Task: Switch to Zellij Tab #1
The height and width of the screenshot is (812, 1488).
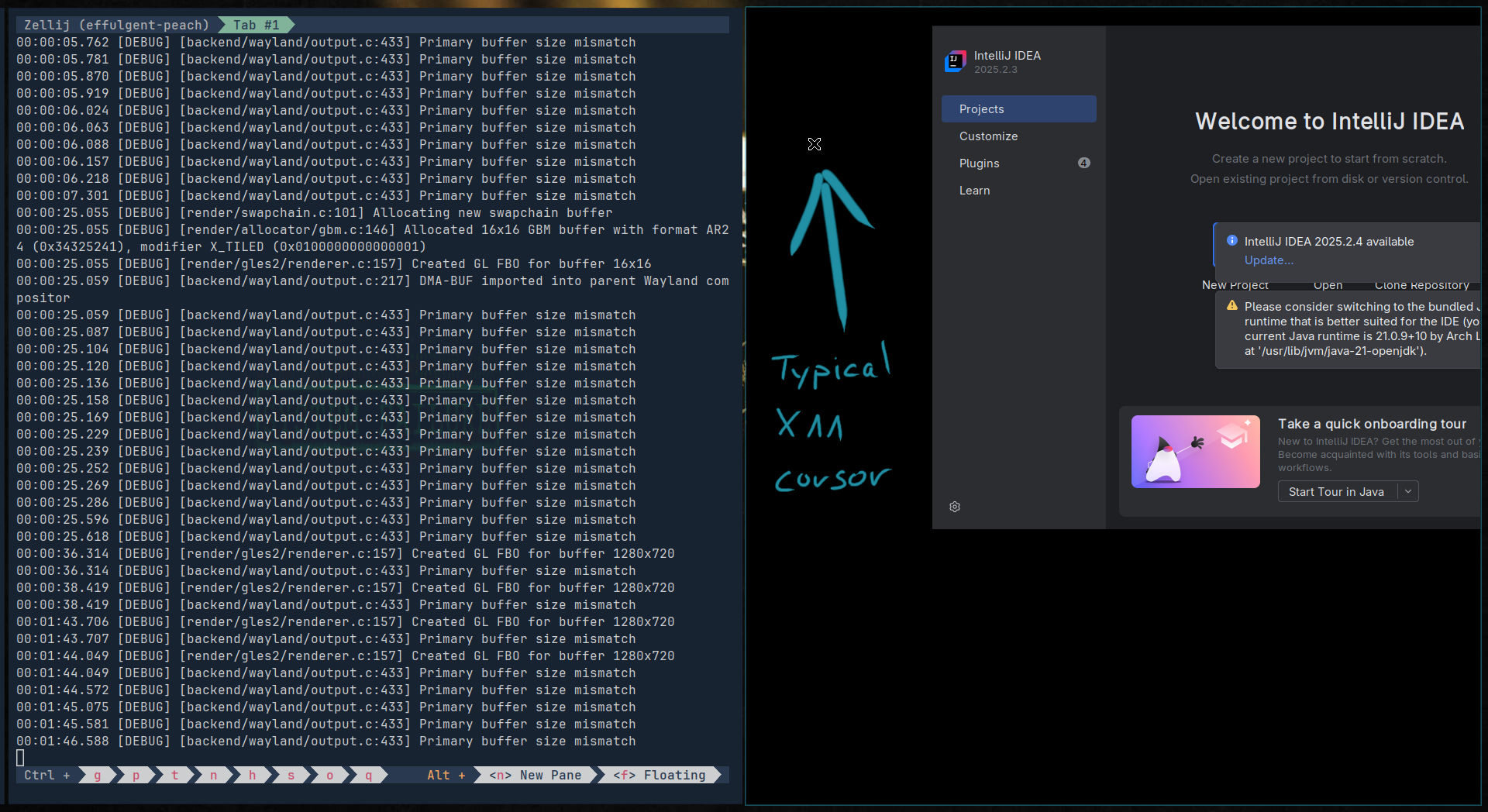Action: coord(256,25)
